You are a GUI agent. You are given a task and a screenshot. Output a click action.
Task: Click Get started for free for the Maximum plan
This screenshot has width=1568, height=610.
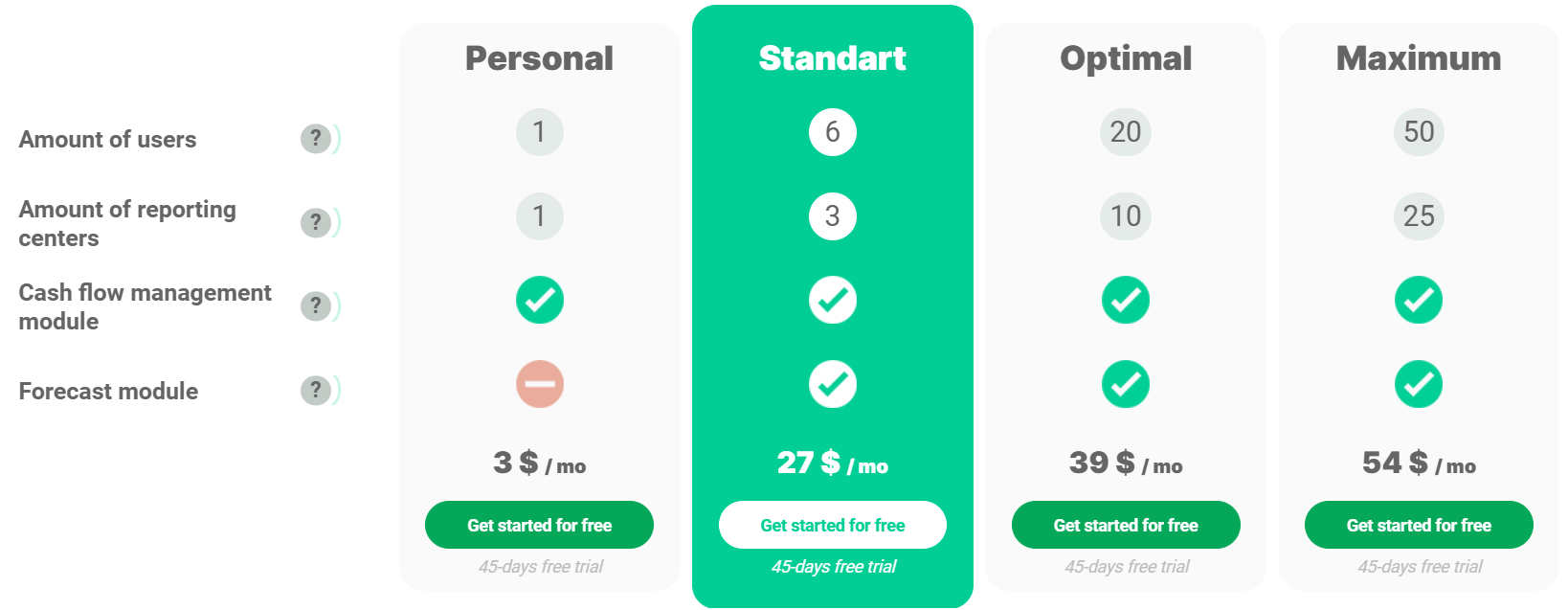(x=1419, y=525)
